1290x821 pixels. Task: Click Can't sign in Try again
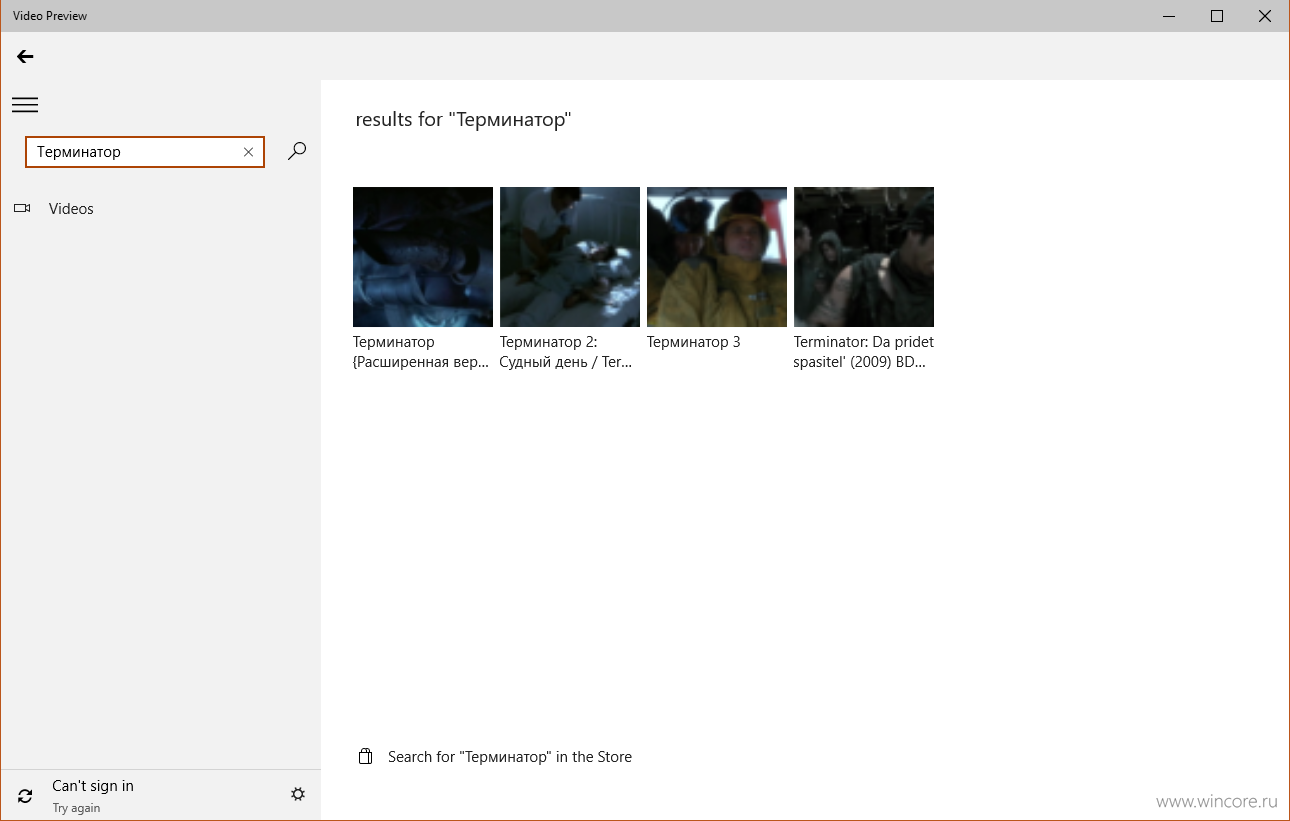tap(93, 796)
